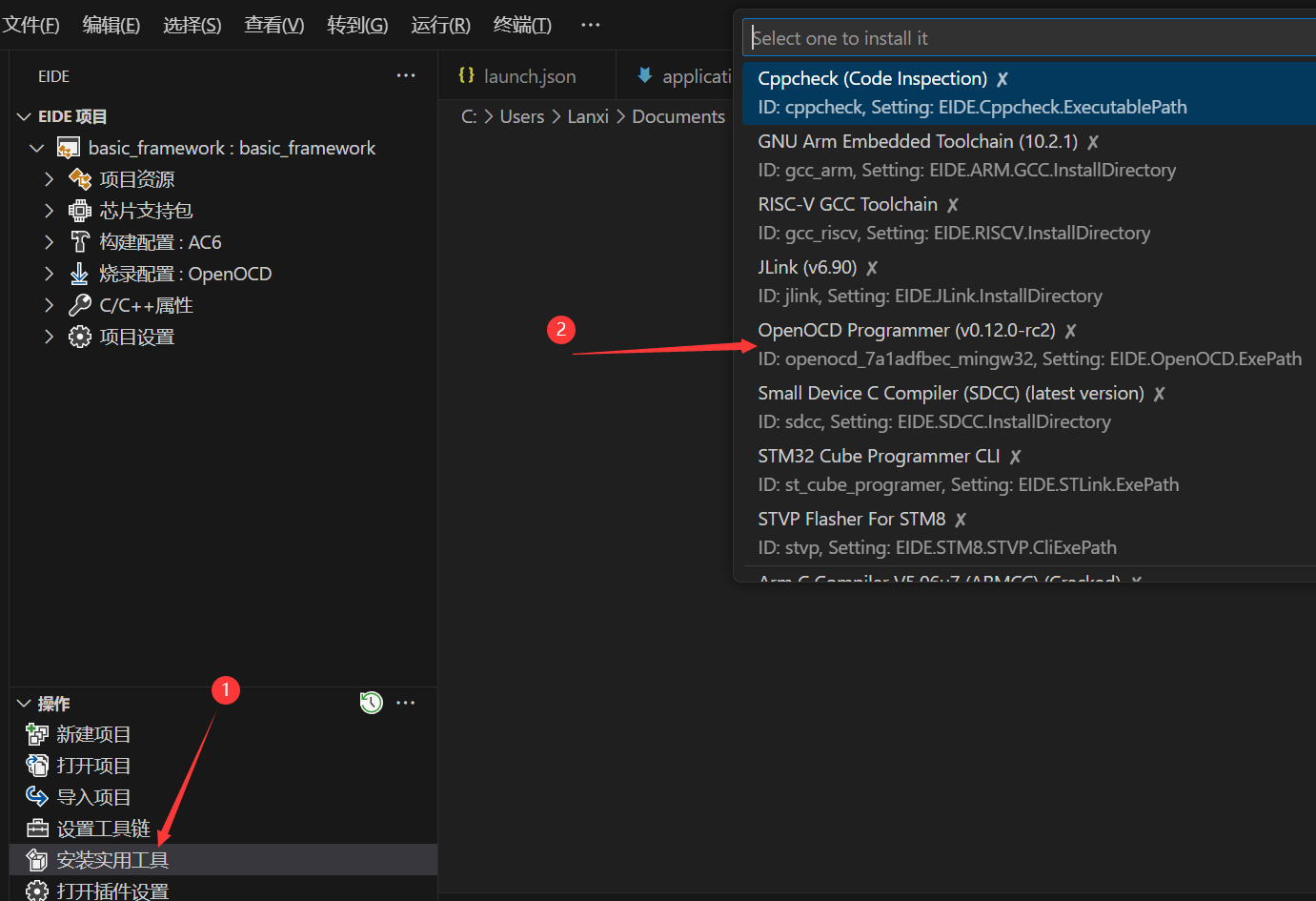Collapse the 操作 section
The image size is (1316, 901).
pyautogui.click(x=24, y=704)
